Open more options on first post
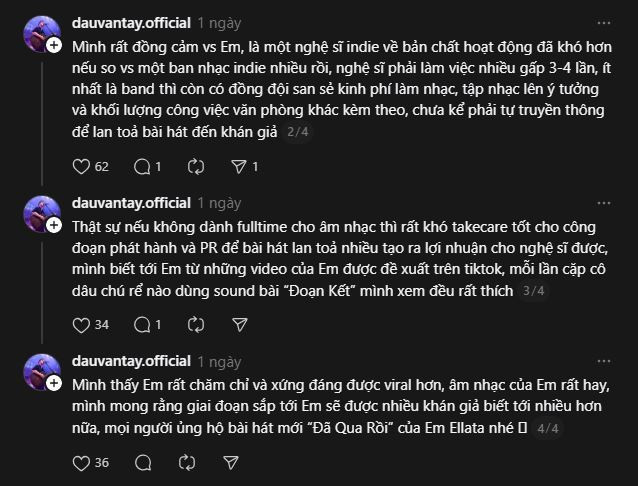The height and width of the screenshot is (486, 638). click(x=603, y=21)
